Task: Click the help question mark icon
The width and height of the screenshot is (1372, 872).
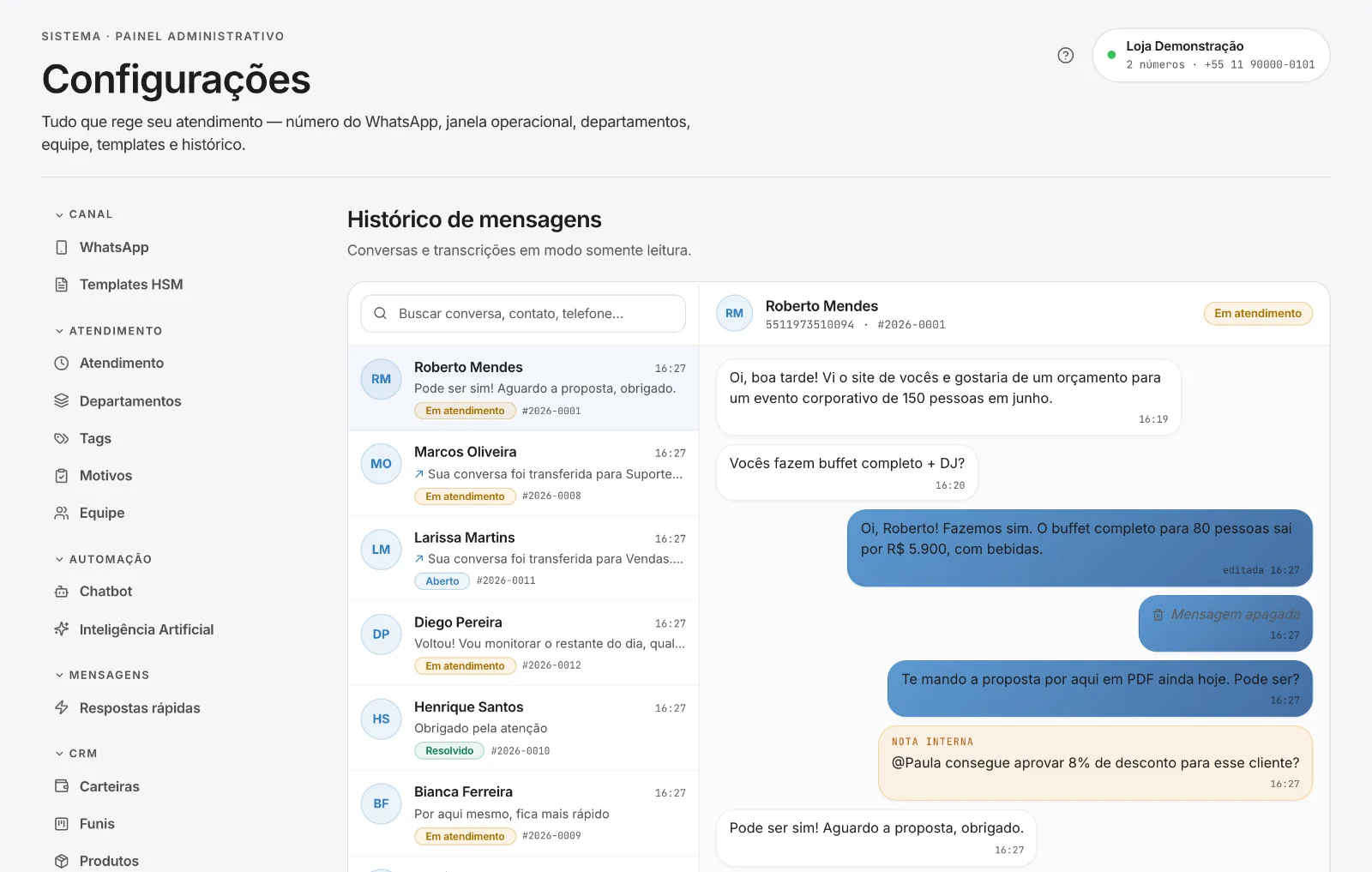Action: [1065, 56]
